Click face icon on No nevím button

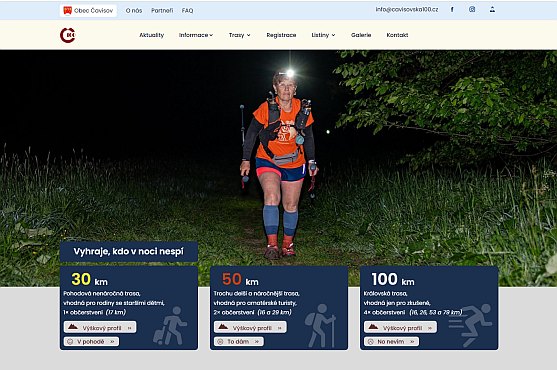click(371, 342)
